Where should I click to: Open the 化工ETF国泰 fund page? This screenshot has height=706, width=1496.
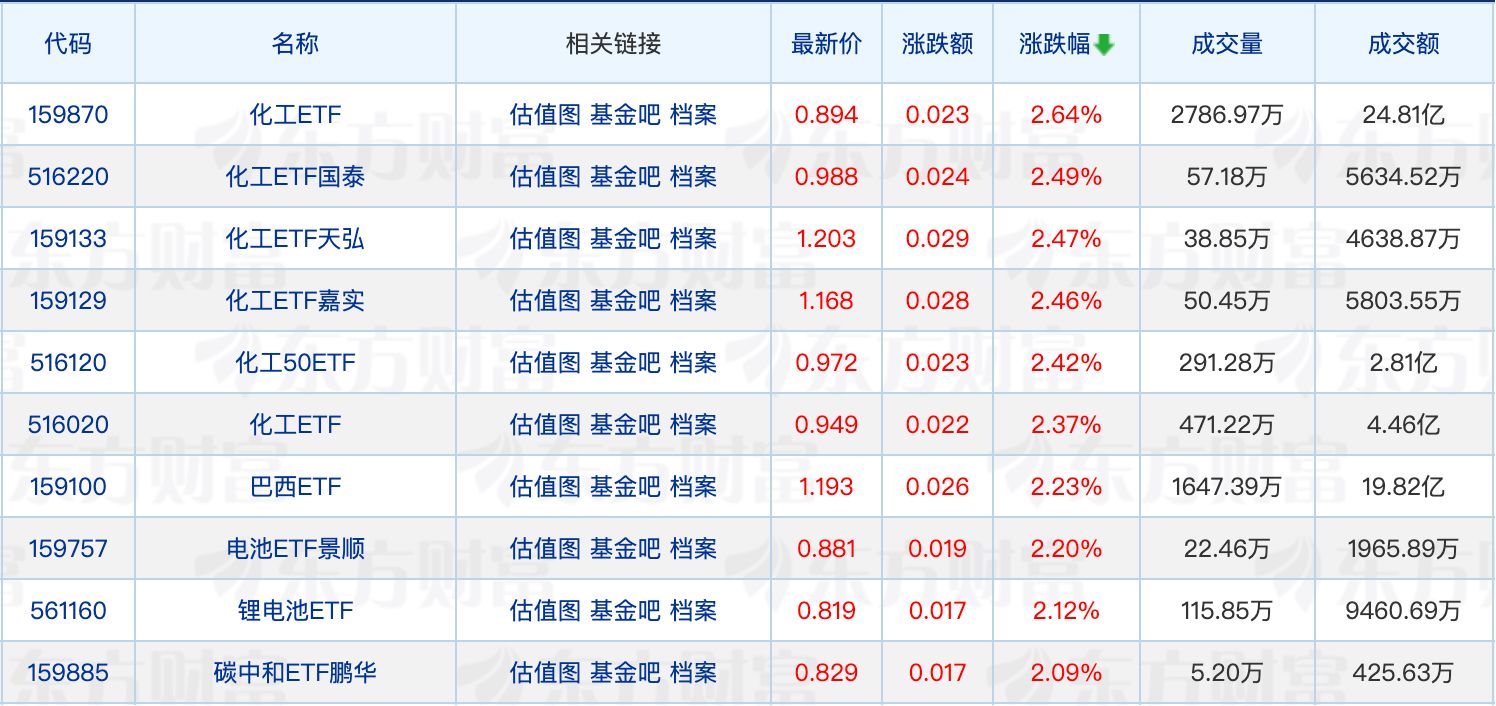pos(295,177)
